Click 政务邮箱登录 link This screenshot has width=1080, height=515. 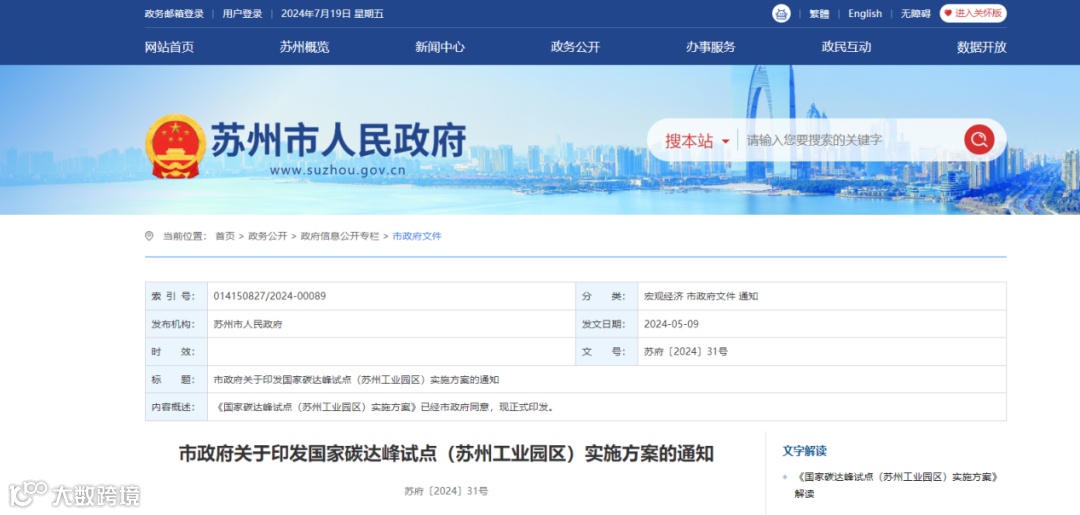coord(174,14)
